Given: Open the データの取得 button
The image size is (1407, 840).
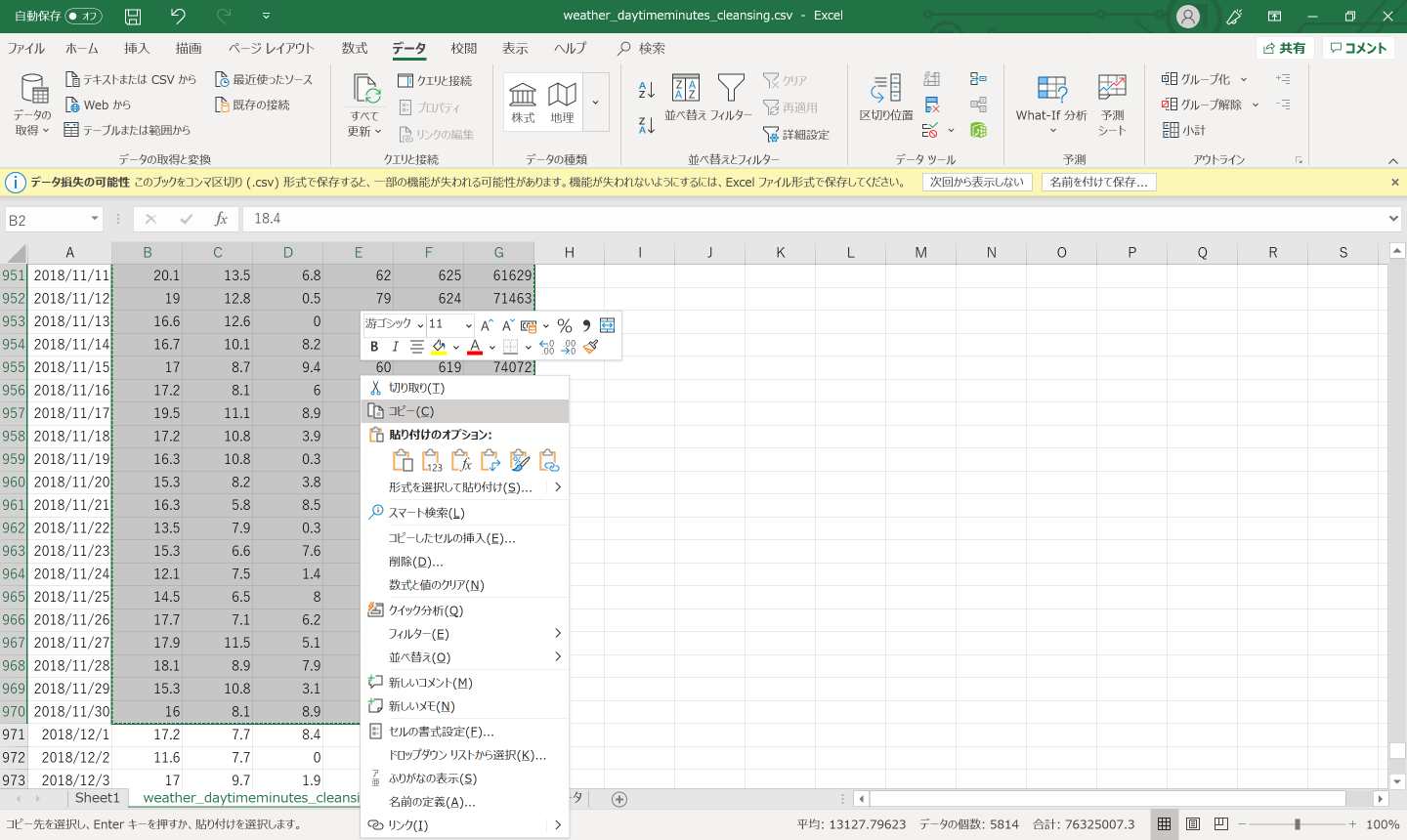Looking at the screenshot, I should [33, 105].
